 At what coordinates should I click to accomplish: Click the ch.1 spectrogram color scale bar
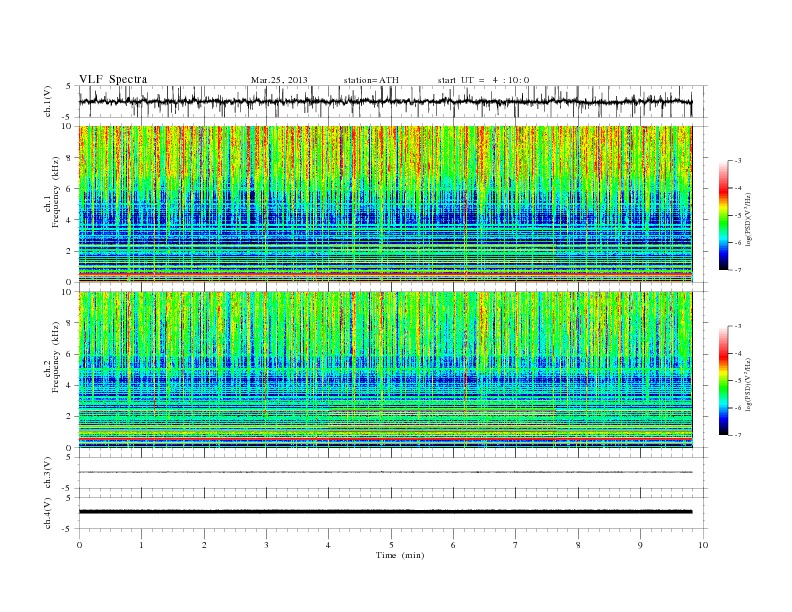click(723, 215)
